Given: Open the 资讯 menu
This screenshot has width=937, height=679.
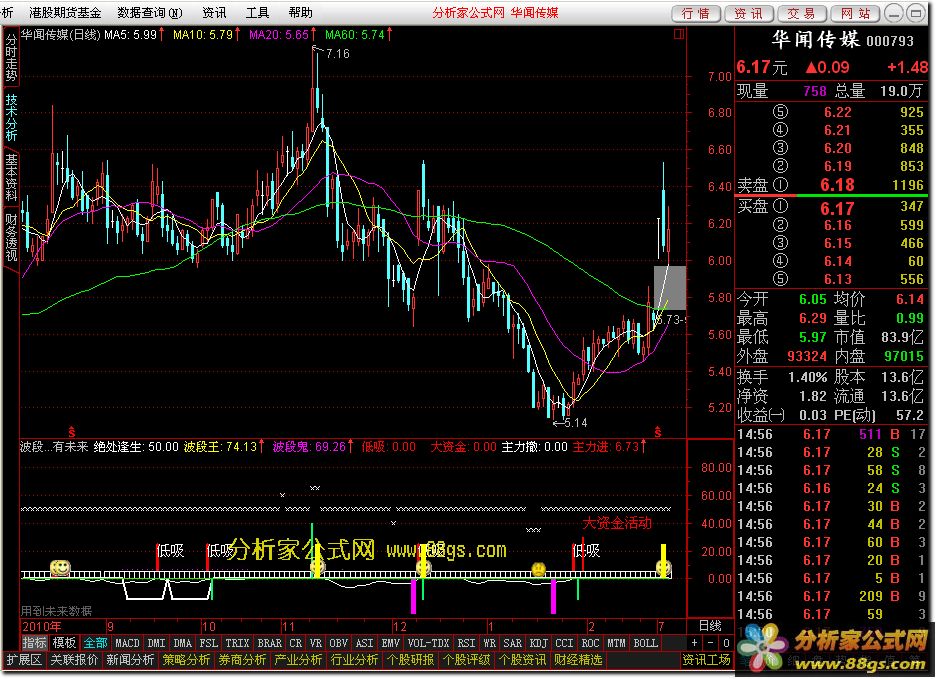Looking at the screenshot, I should pyautogui.click(x=214, y=13).
